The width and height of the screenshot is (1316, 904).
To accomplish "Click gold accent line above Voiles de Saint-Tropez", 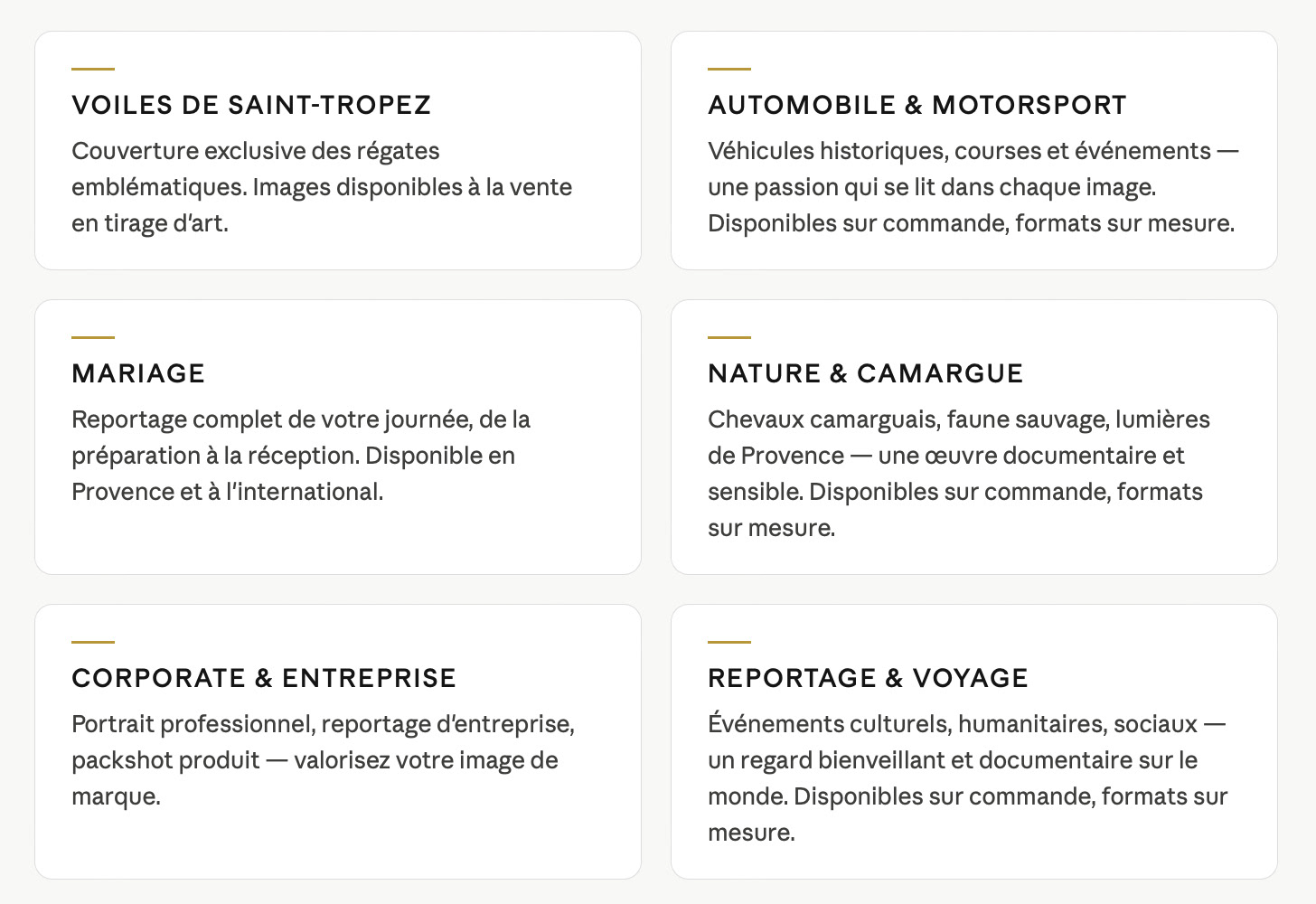I will tap(93, 69).
